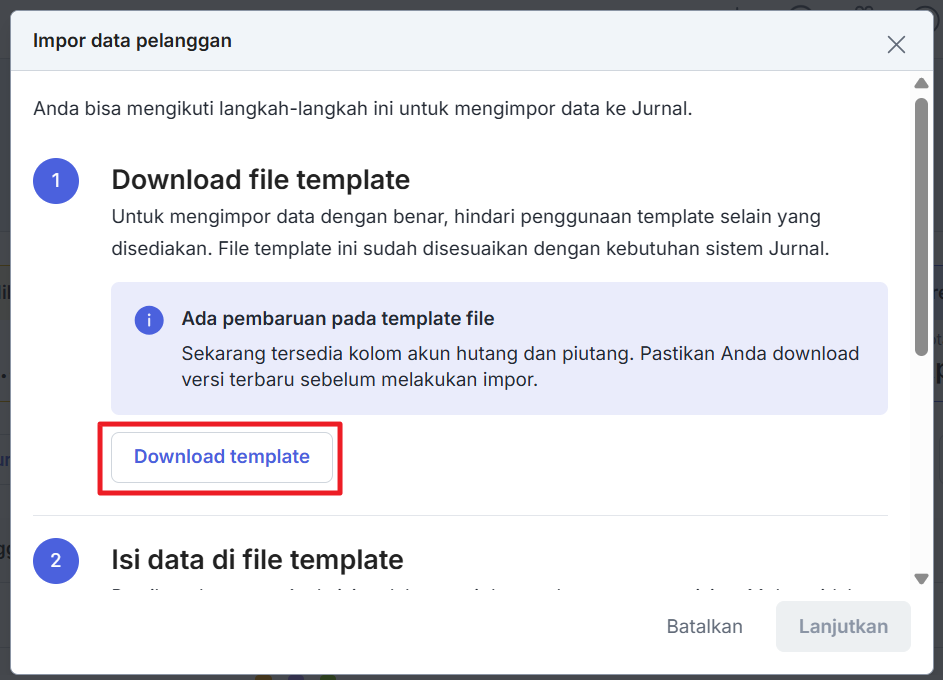
Task: Click 'Ada pembaruan pada template file' notice title
Action: (x=338, y=319)
